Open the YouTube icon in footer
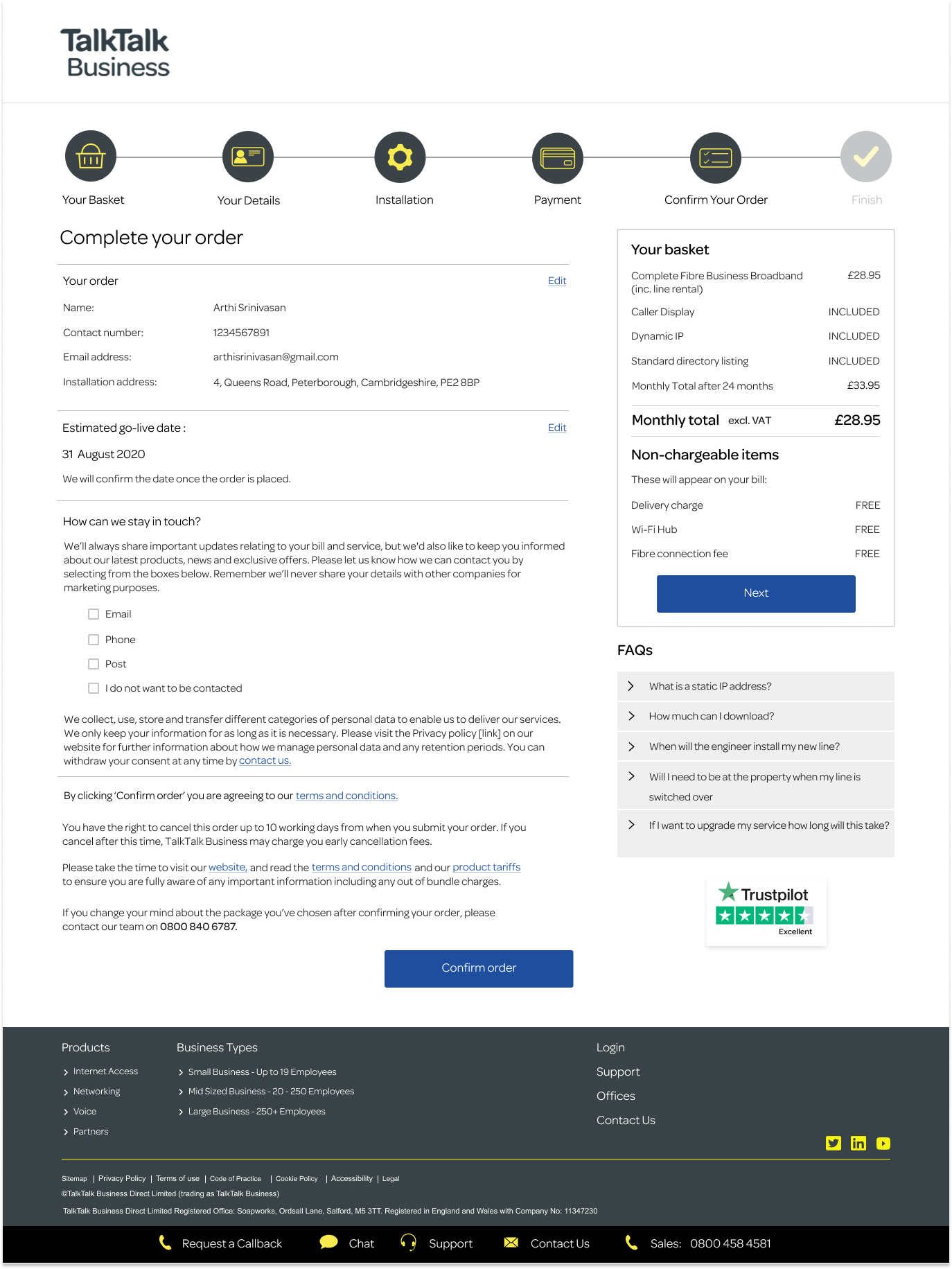Viewport: 952px width, 1269px height. [x=883, y=1143]
